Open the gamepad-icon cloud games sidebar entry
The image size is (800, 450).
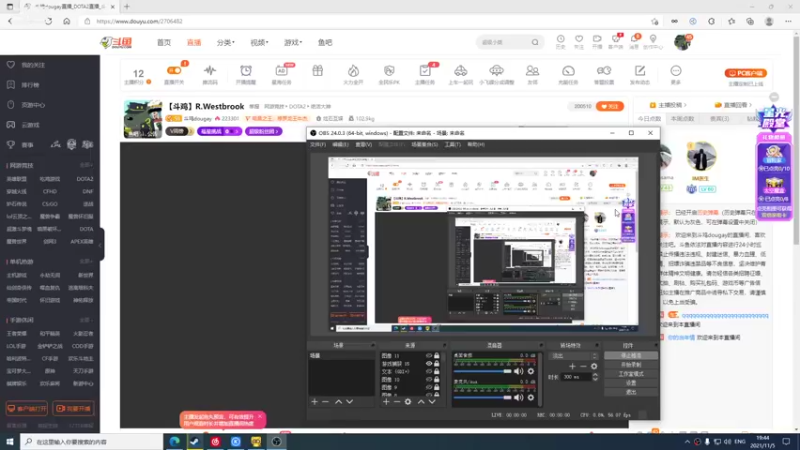coord(24,125)
